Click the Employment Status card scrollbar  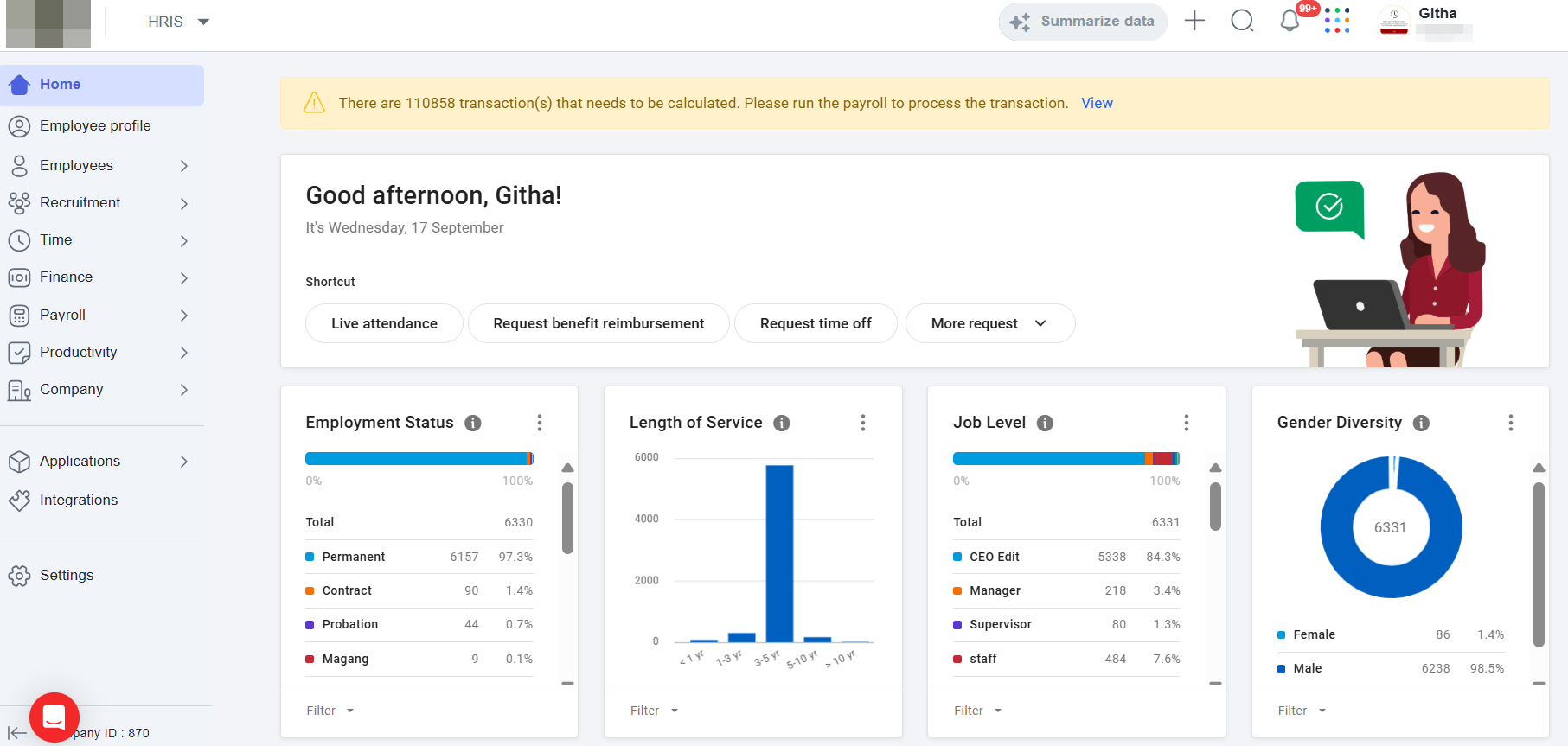[567, 519]
